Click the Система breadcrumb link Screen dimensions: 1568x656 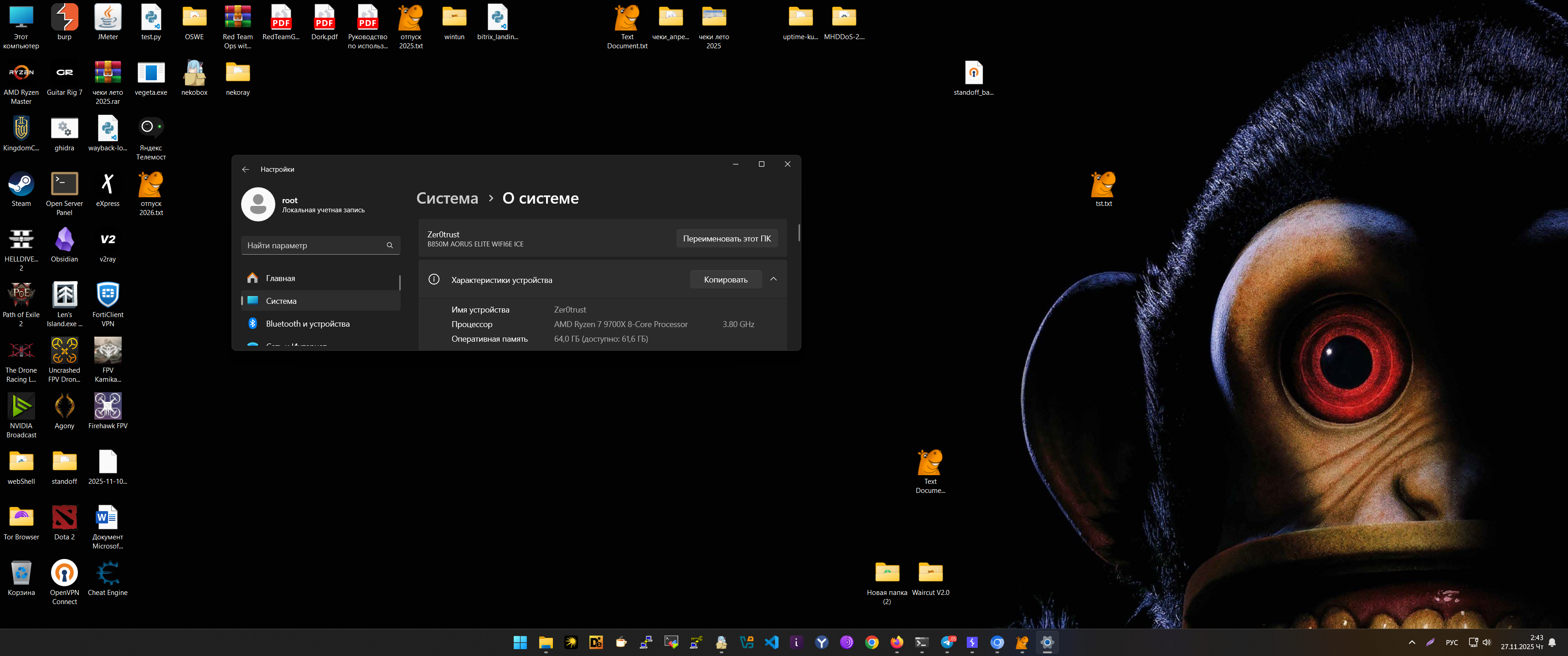(447, 198)
